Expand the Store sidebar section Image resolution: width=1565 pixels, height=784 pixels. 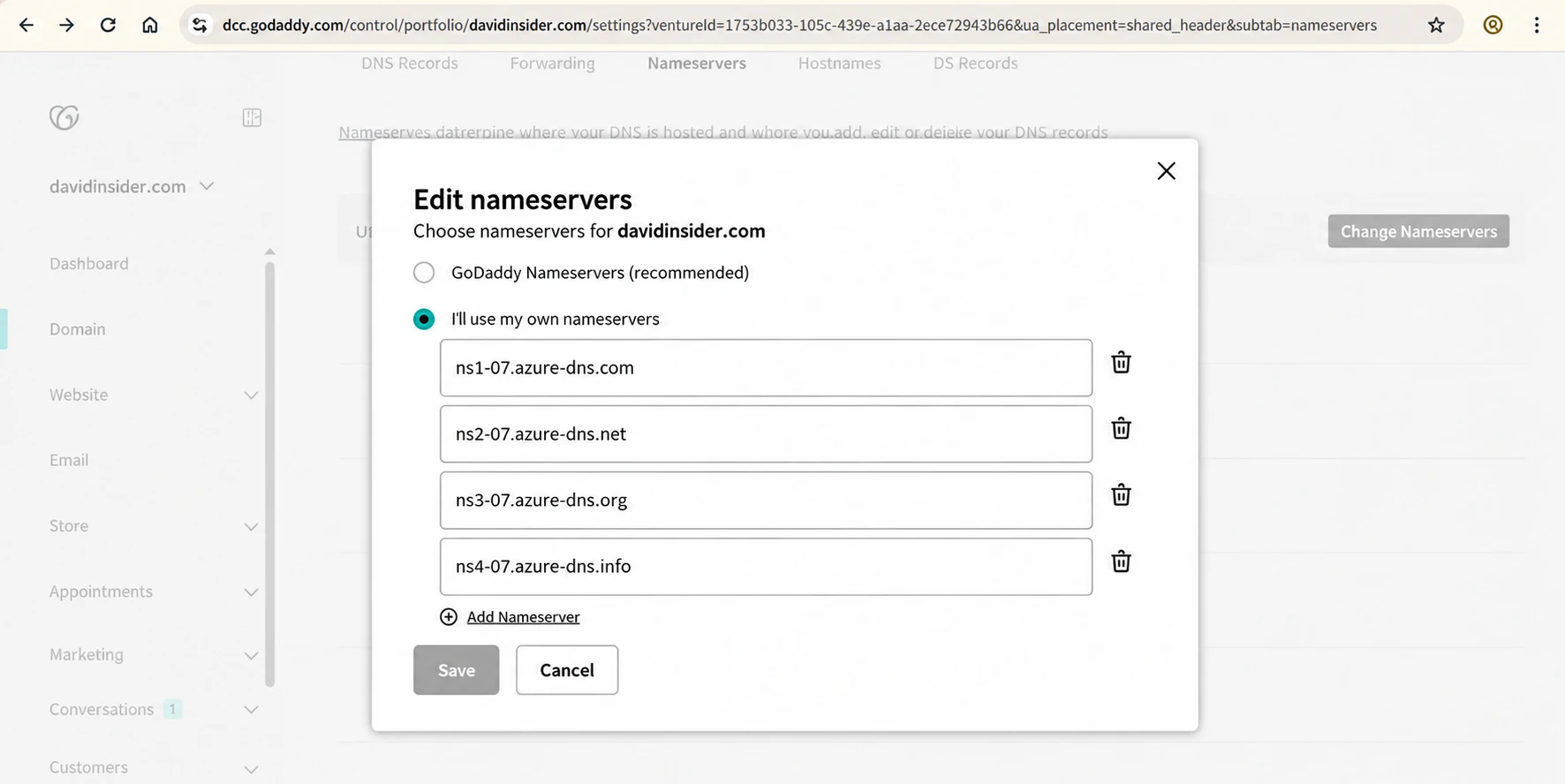click(251, 526)
